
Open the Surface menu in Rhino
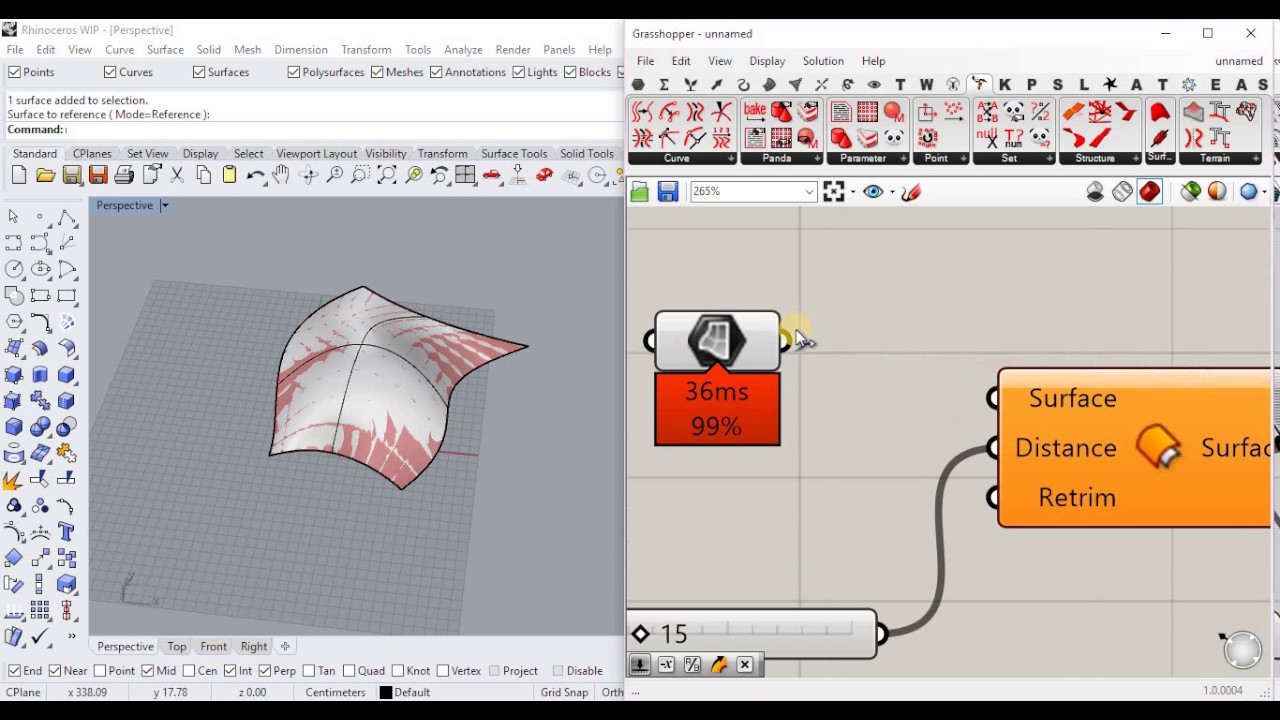click(x=165, y=50)
